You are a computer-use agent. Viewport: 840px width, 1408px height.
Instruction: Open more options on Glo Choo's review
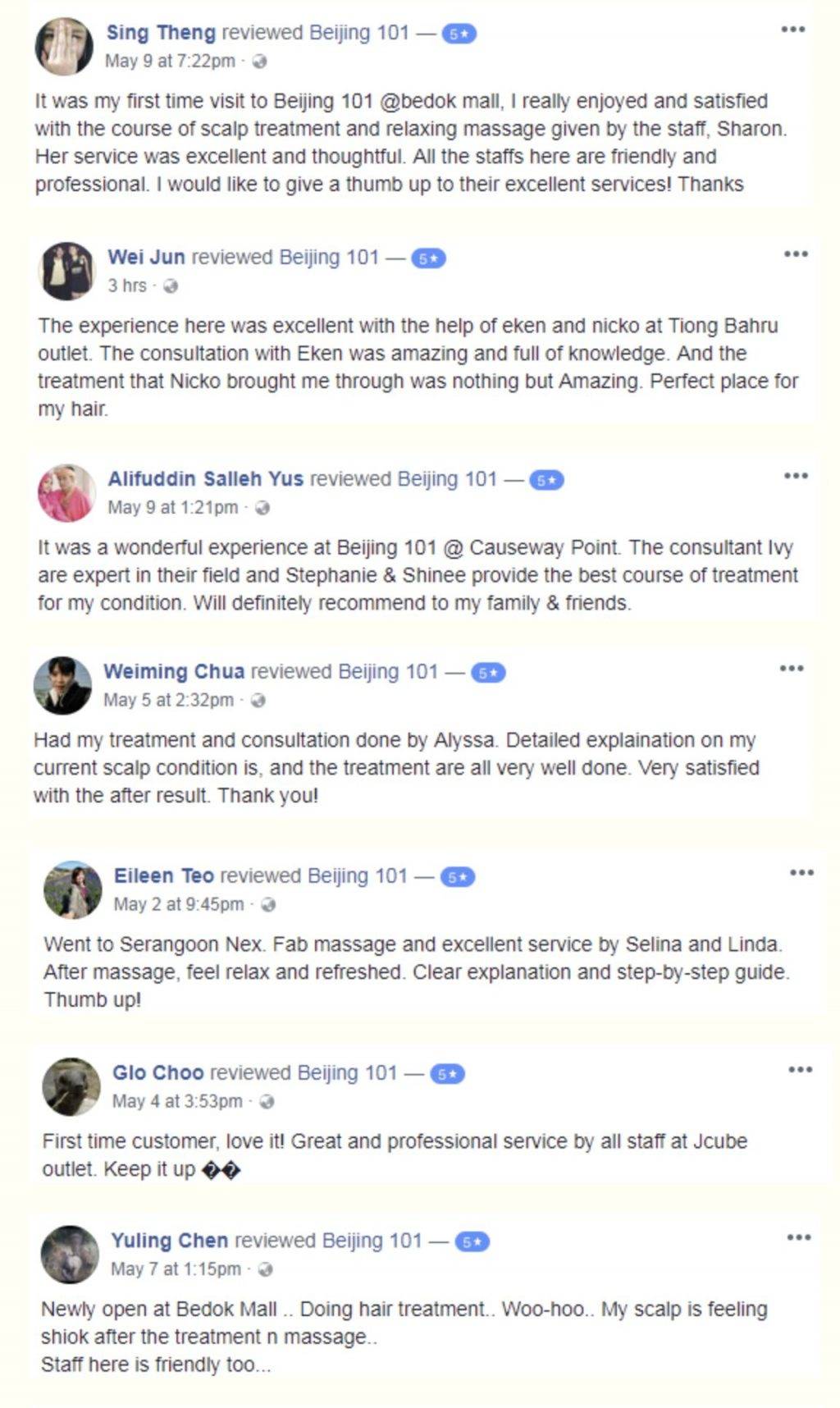tap(800, 1070)
